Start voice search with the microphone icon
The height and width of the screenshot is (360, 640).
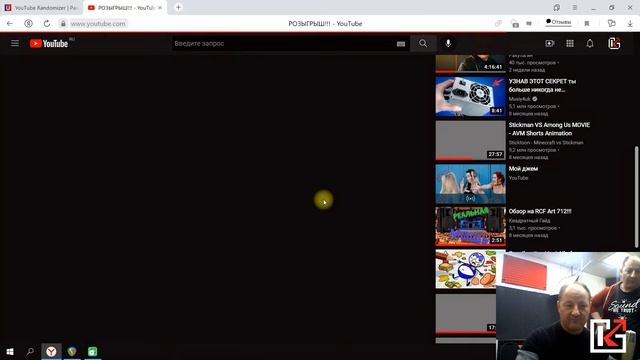pyautogui.click(x=448, y=43)
